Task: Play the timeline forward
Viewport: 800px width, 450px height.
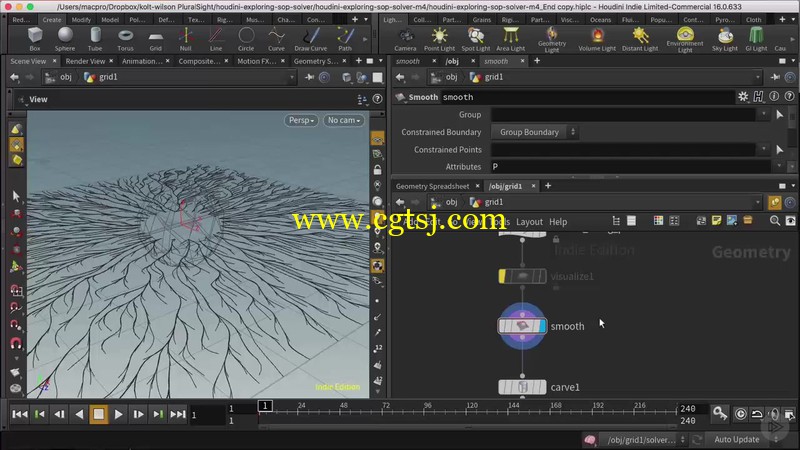Action: click(118, 414)
